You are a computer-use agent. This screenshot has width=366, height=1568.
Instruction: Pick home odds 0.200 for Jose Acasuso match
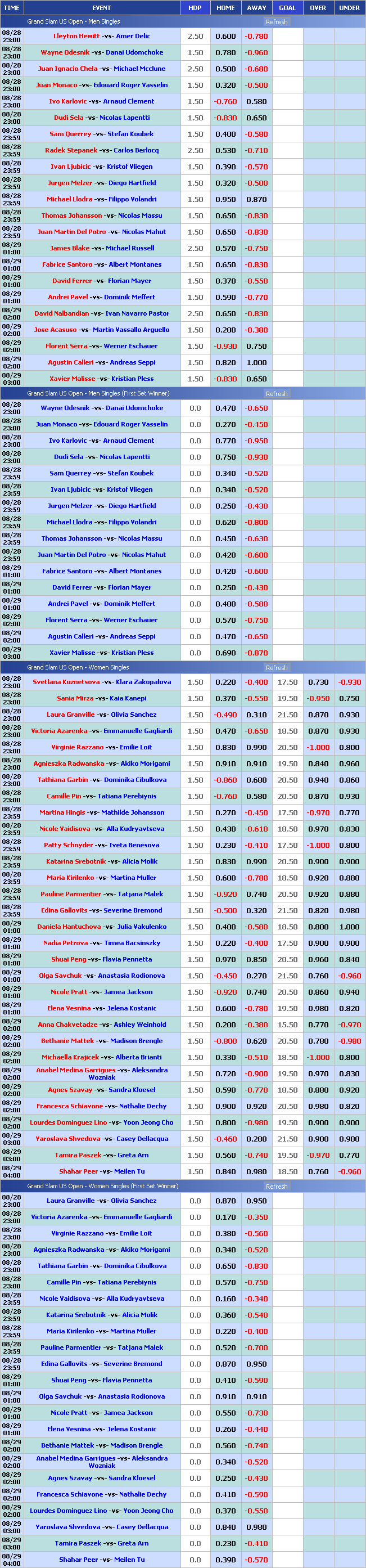click(x=225, y=330)
